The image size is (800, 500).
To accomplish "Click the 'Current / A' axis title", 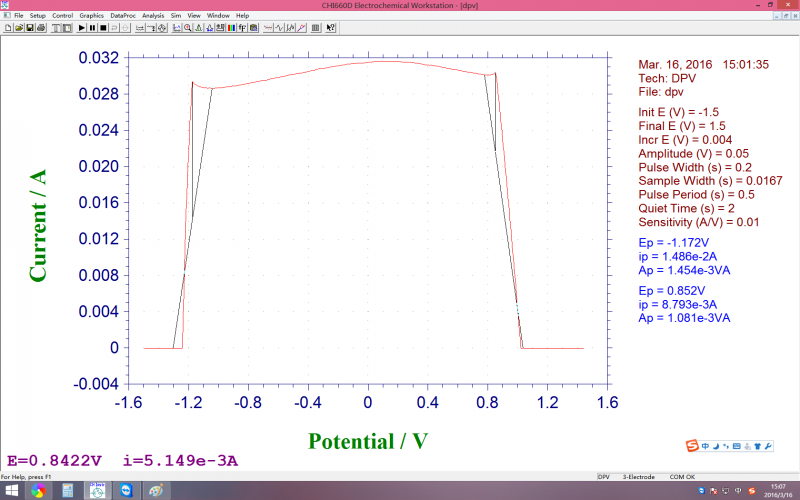I will pyautogui.click(x=38, y=226).
